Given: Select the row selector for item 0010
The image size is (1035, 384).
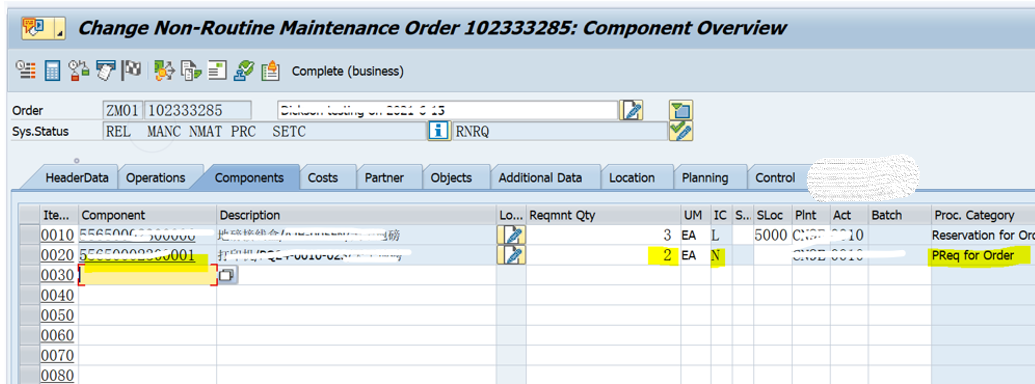Looking at the screenshot, I should pos(30,235).
